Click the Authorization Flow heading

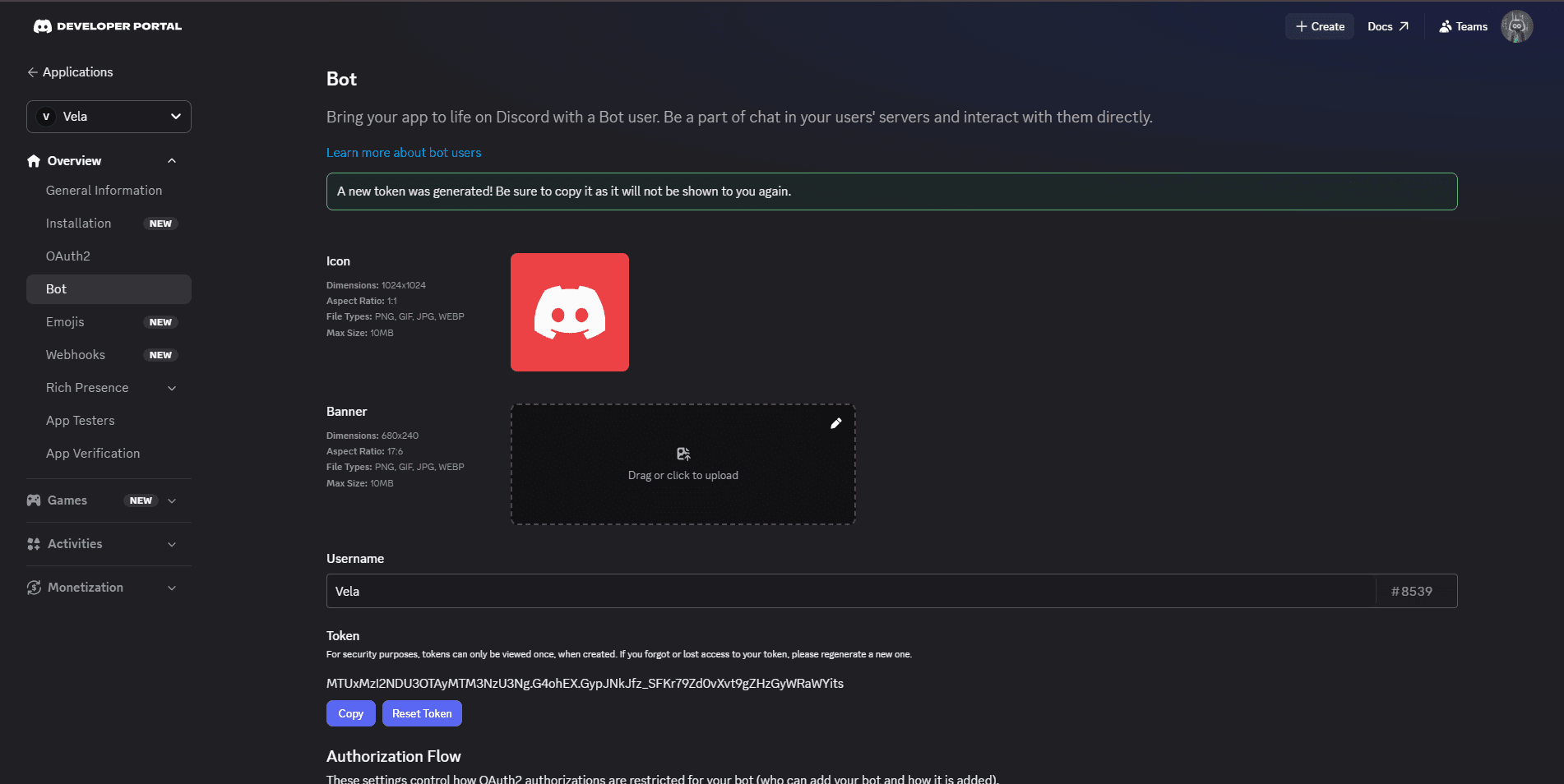pos(394,756)
